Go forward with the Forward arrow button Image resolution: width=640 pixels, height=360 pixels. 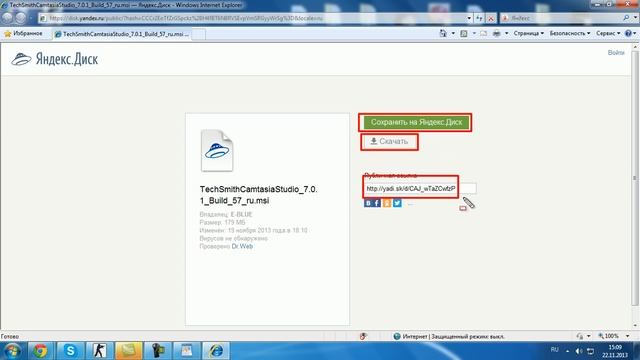pos(21,18)
